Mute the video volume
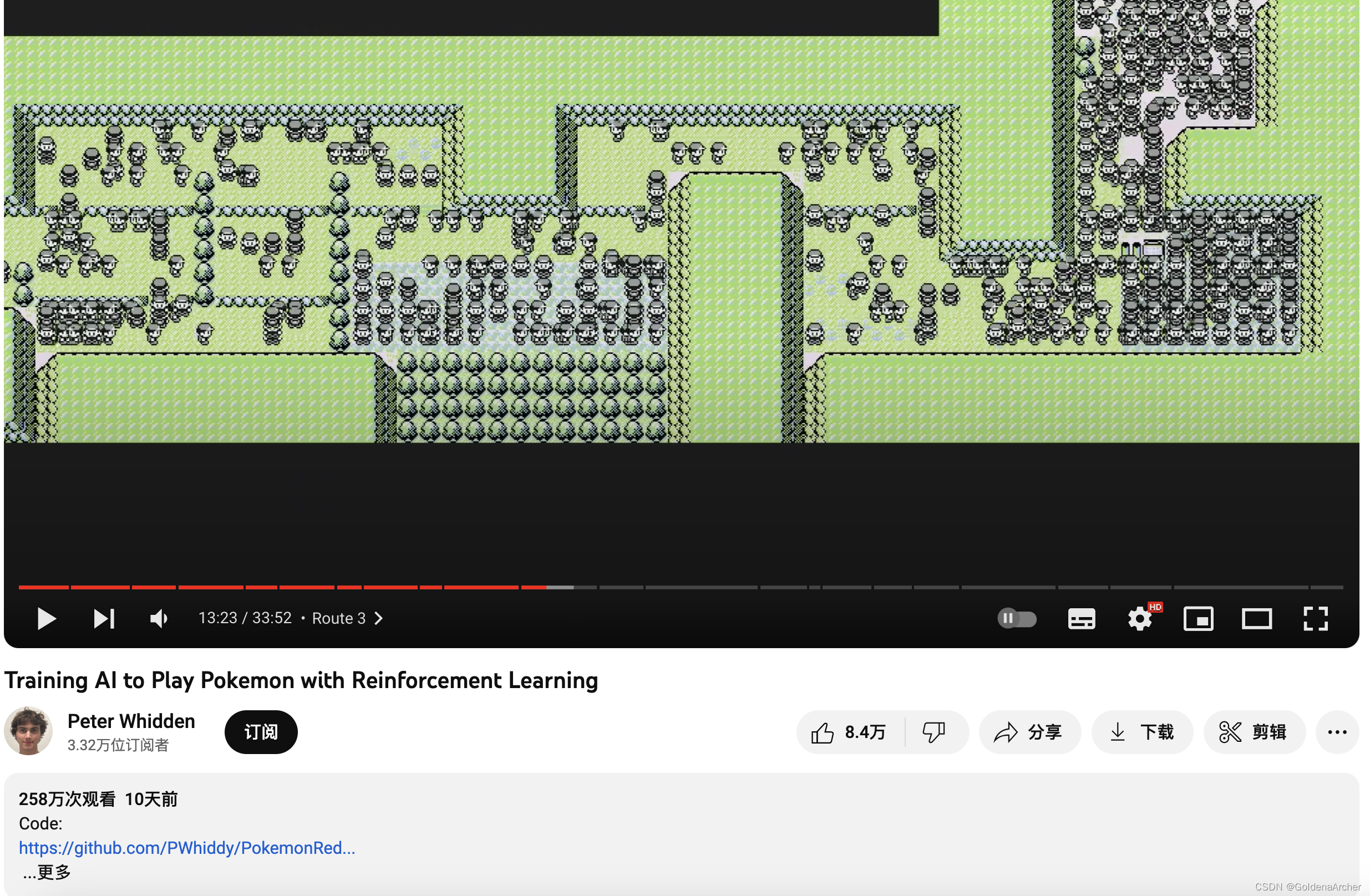The image size is (1370, 896). 158,619
